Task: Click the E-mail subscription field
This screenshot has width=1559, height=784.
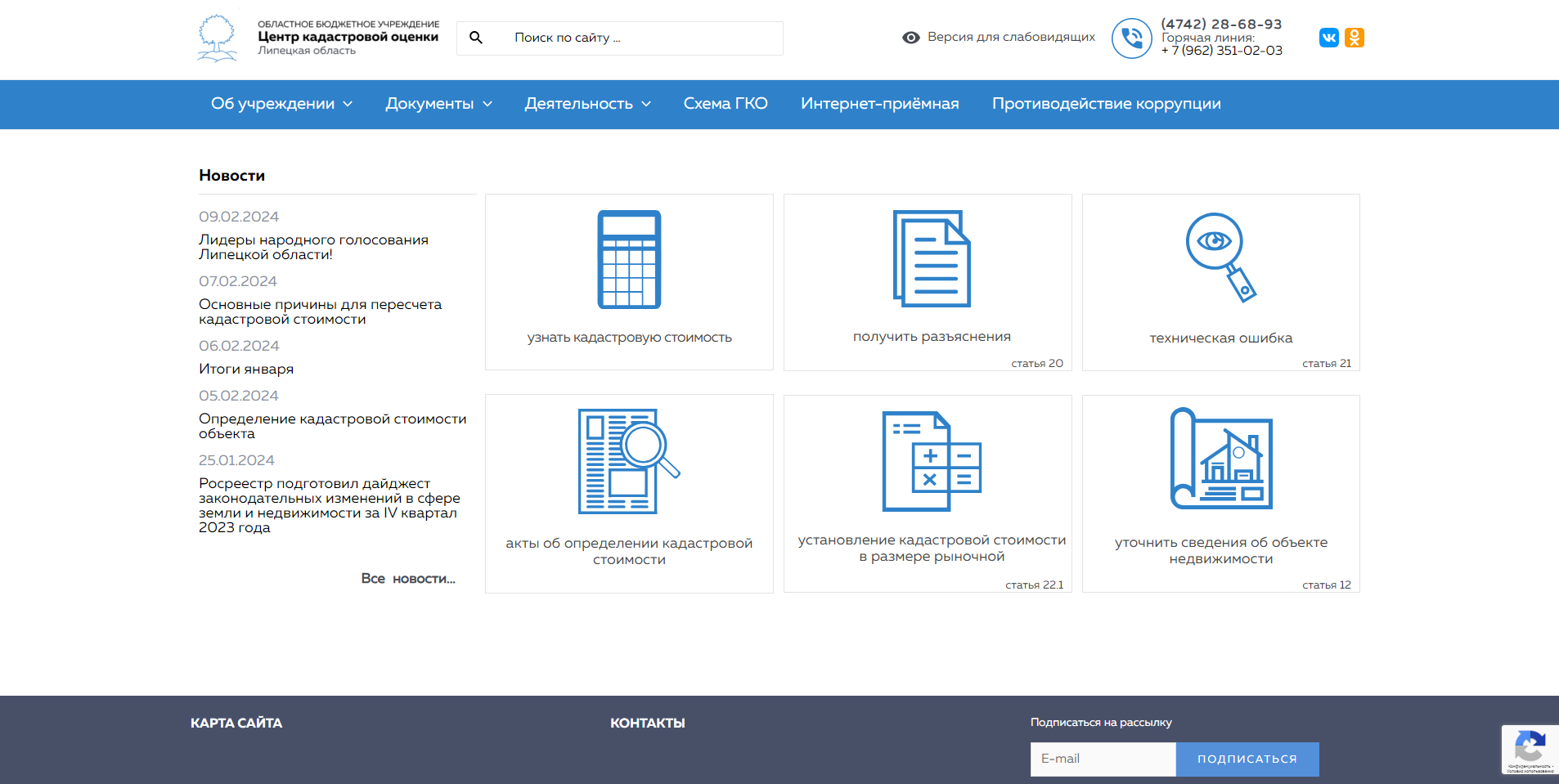Action: [x=1103, y=759]
